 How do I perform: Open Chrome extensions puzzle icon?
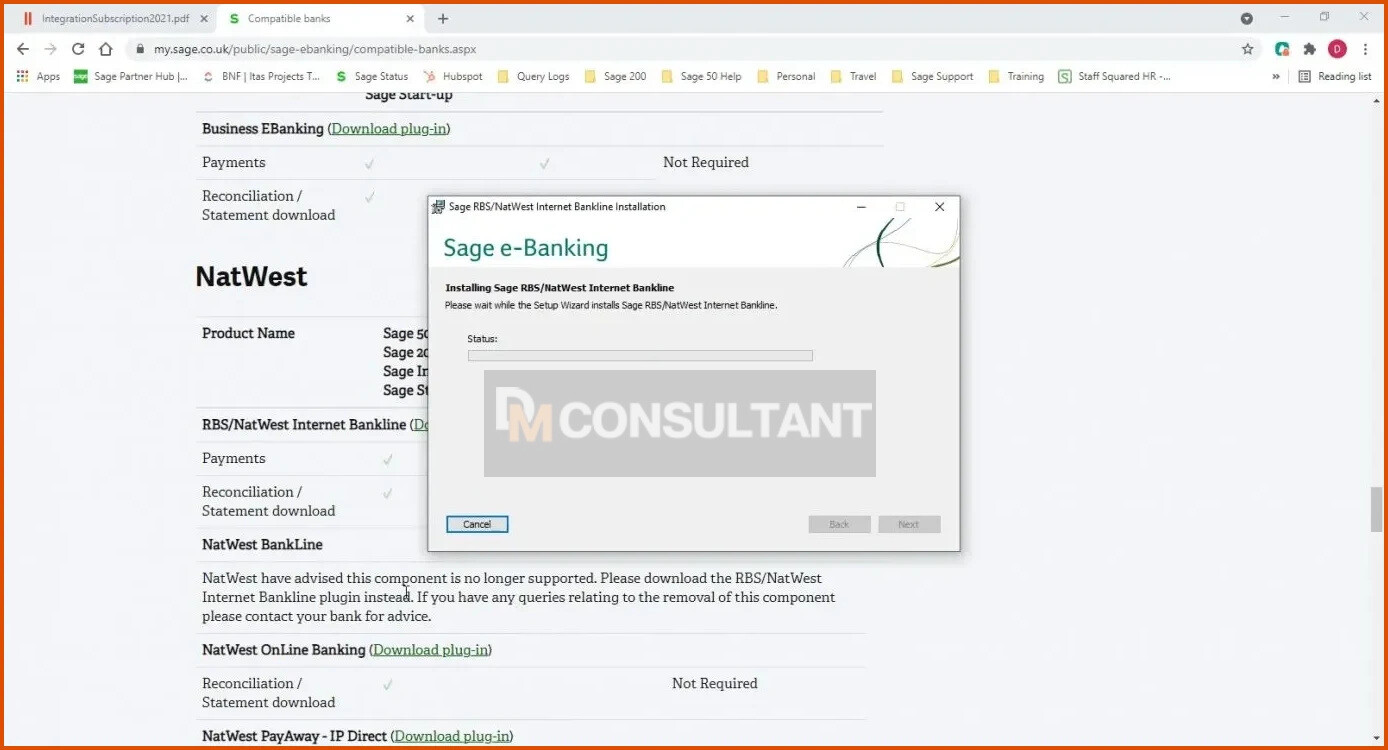(1309, 49)
